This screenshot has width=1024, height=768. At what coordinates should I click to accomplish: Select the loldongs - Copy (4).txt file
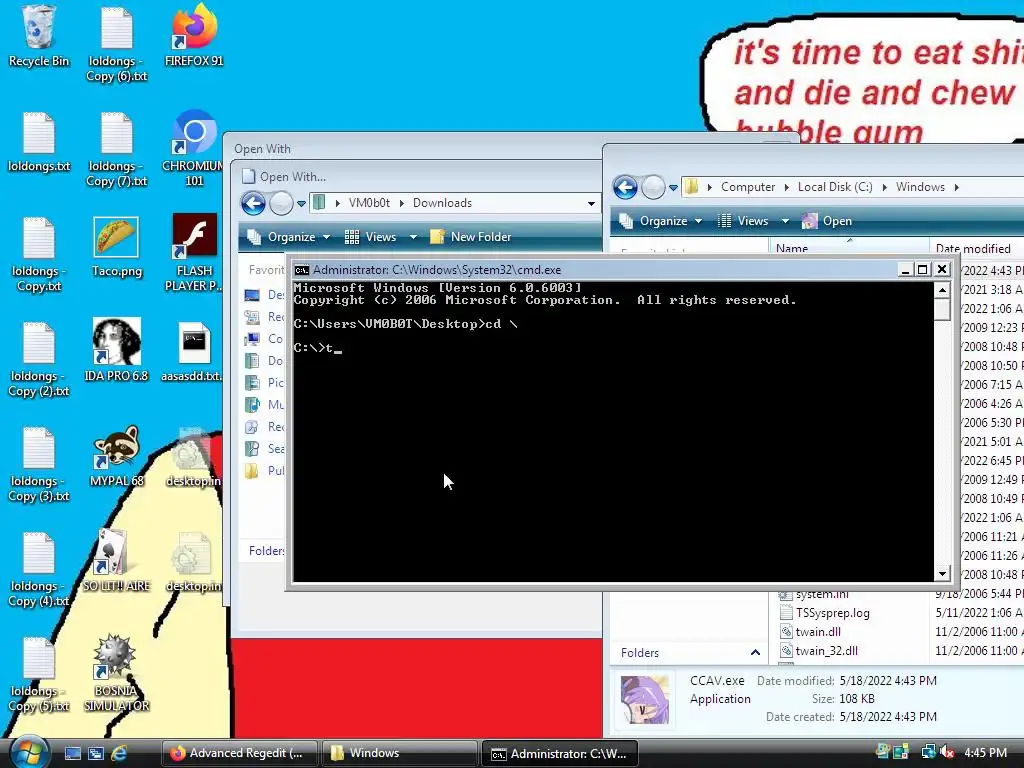click(39, 569)
